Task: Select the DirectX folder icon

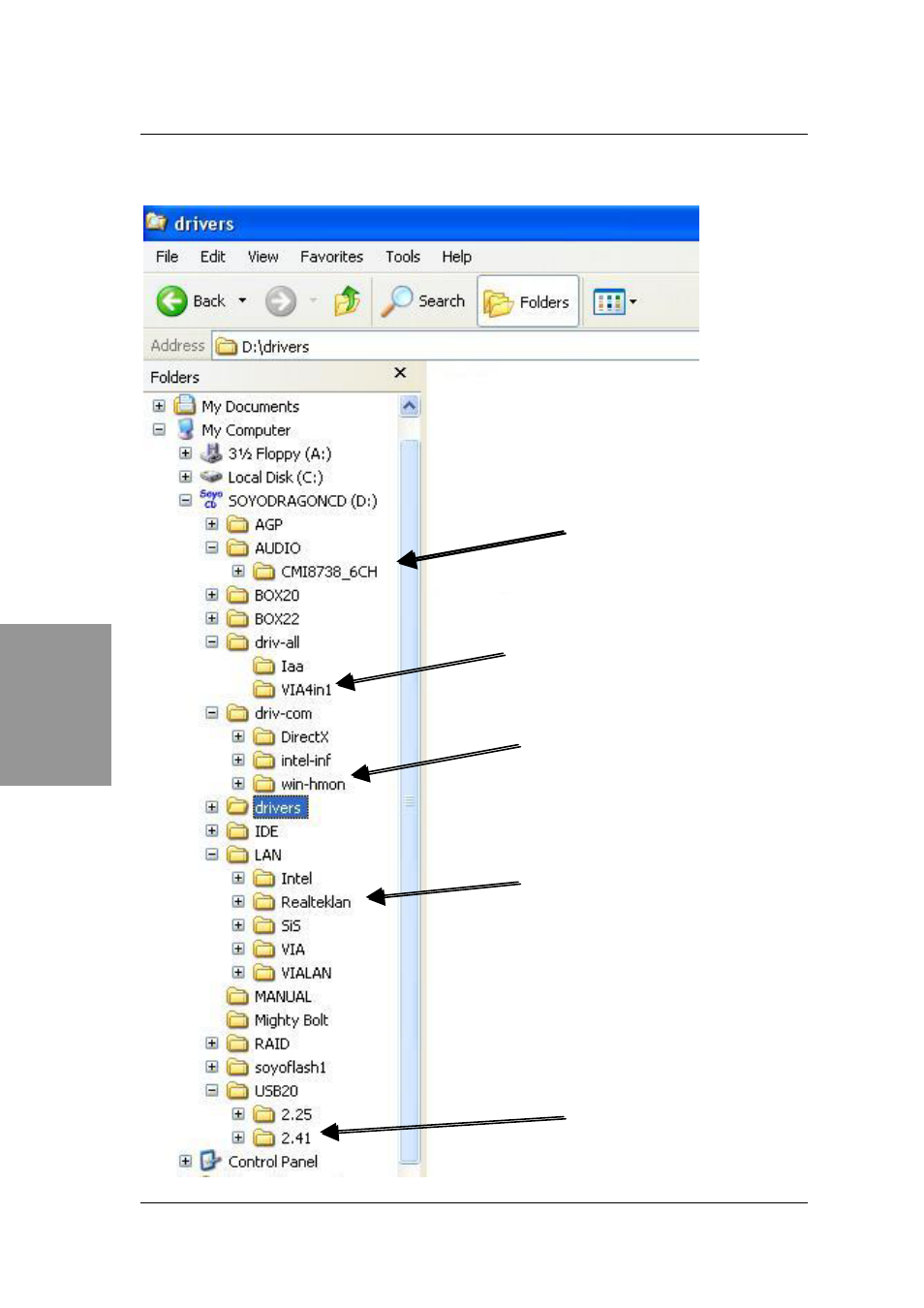Action: (263, 736)
